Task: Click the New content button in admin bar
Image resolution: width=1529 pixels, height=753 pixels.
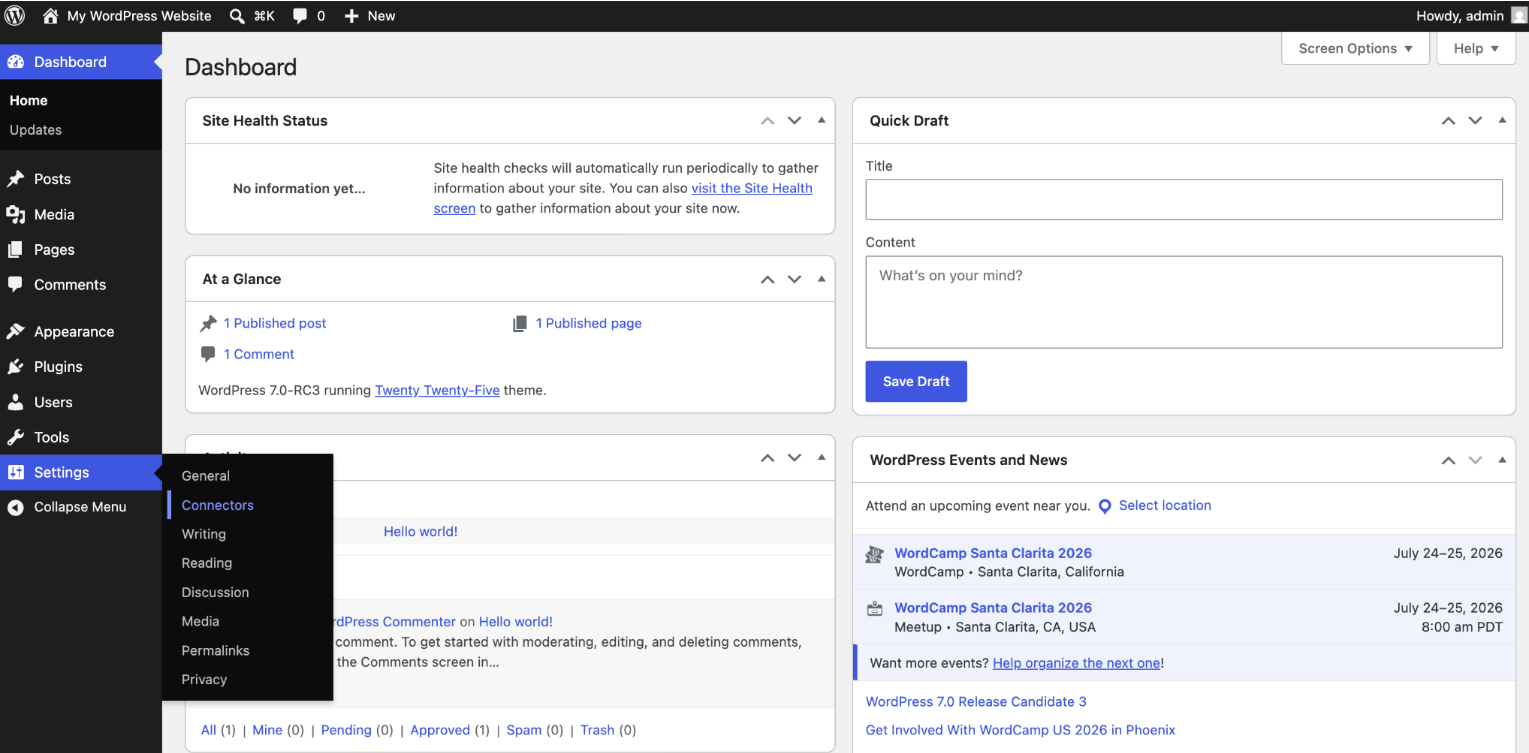Action: (370, 15)
